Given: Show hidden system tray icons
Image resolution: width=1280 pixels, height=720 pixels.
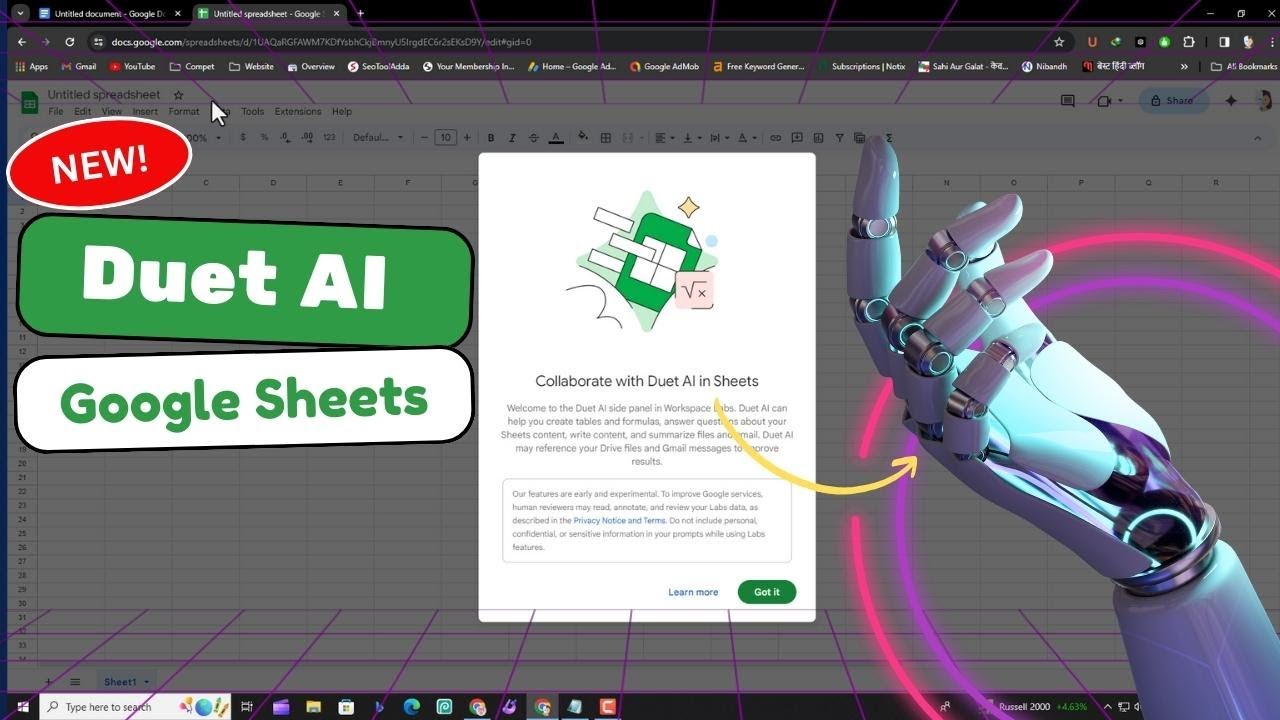Looking at the screenshot, I should coord(1107,707).
